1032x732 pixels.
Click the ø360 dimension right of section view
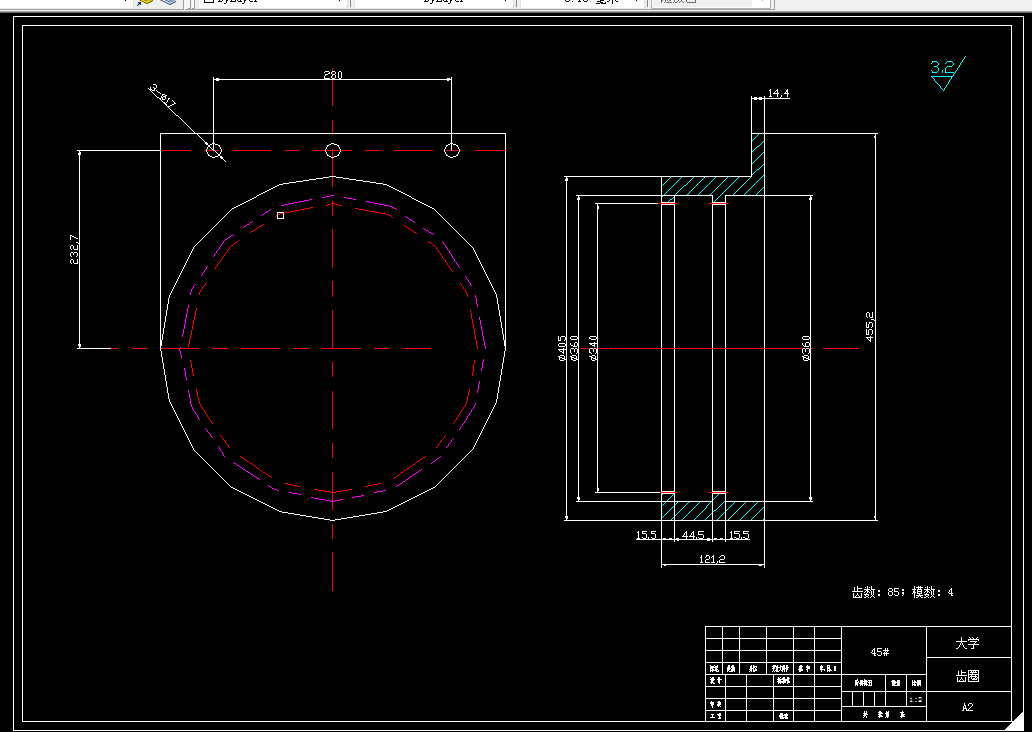(806, 348)
